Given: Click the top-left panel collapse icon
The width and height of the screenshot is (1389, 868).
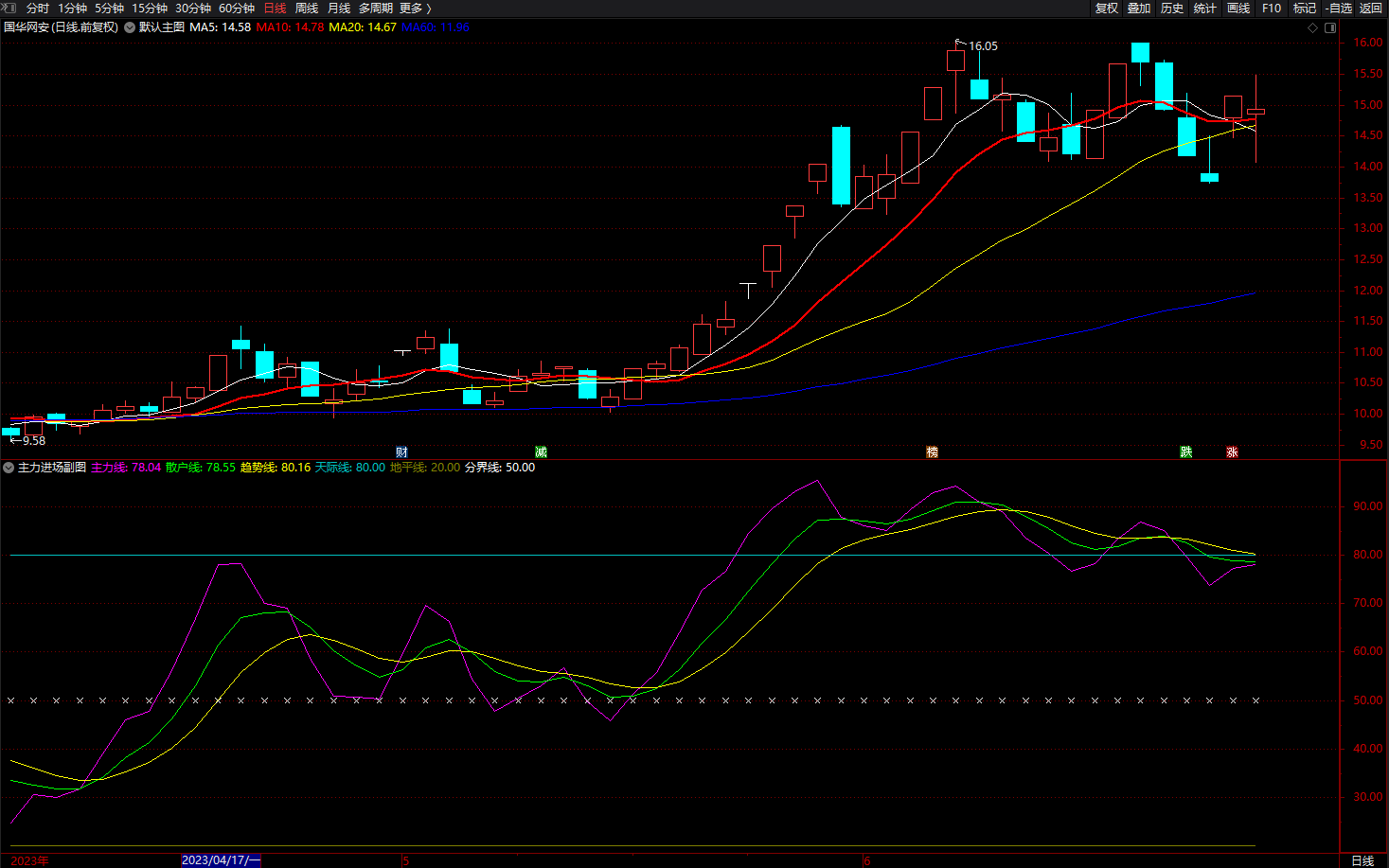Looking at the screenshot, I should pos(10,9).
